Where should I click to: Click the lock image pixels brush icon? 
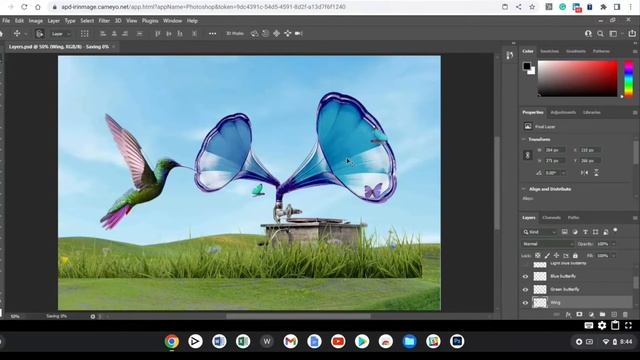tap(547, 256)
